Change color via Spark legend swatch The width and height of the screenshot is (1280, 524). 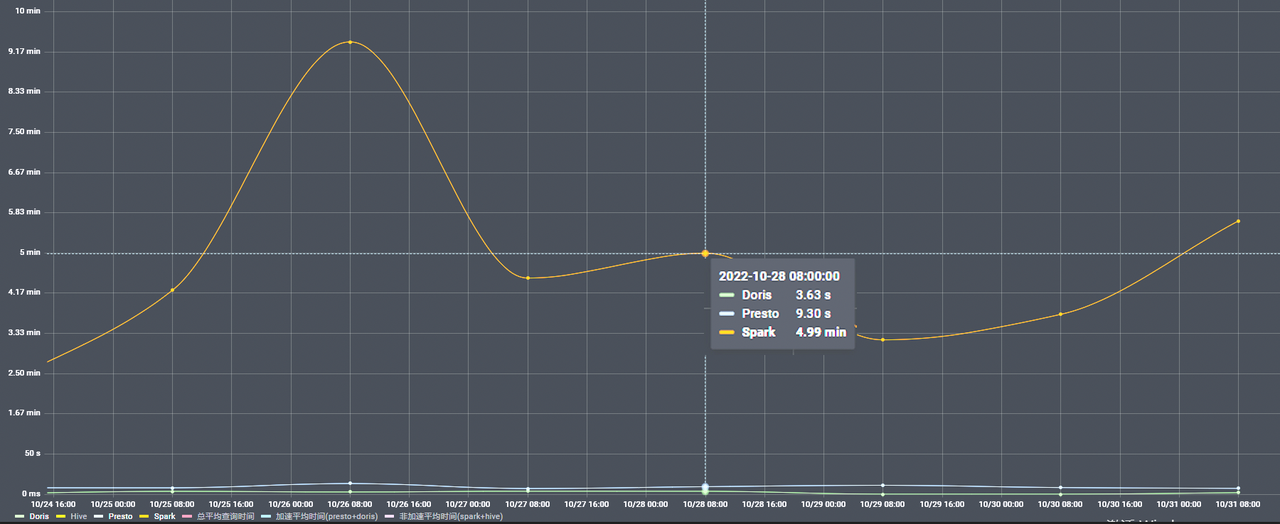(x=145, y=516)
